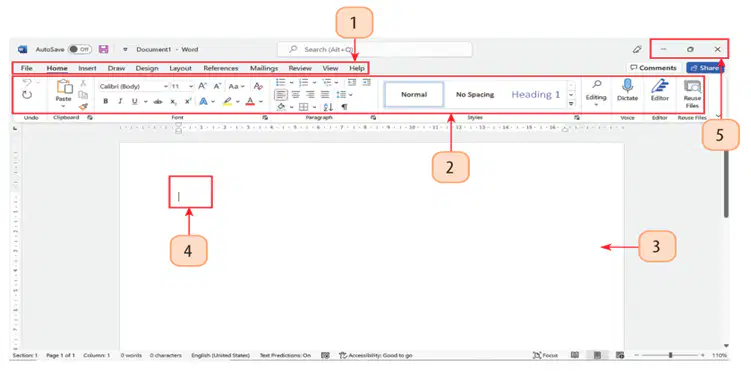Open the Editor pen icon

(x=660, y=86)
